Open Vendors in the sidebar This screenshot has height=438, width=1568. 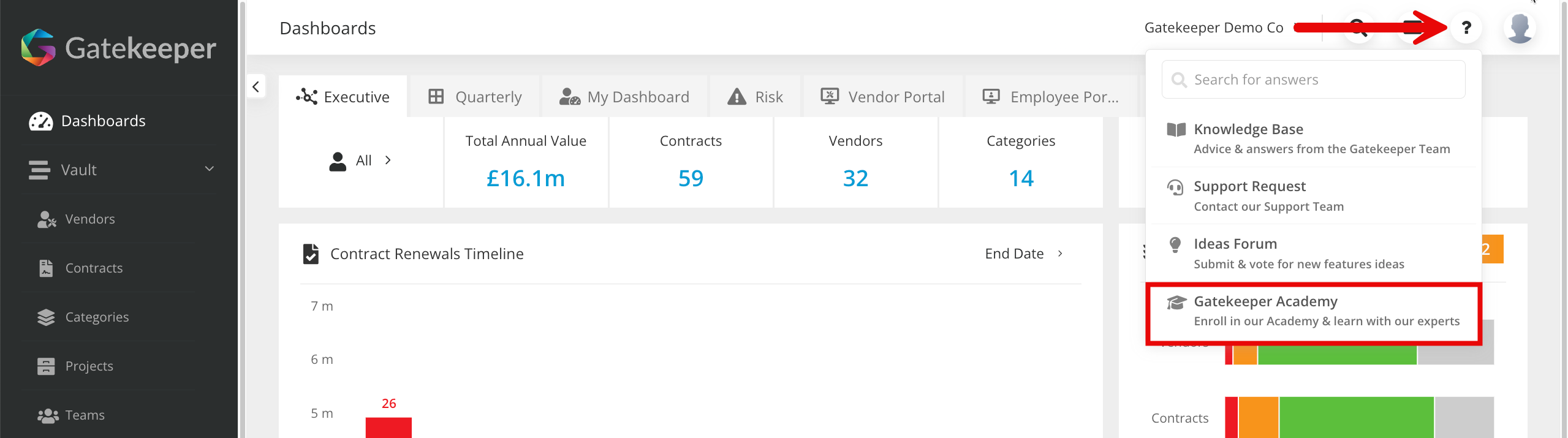click(89, 219)
